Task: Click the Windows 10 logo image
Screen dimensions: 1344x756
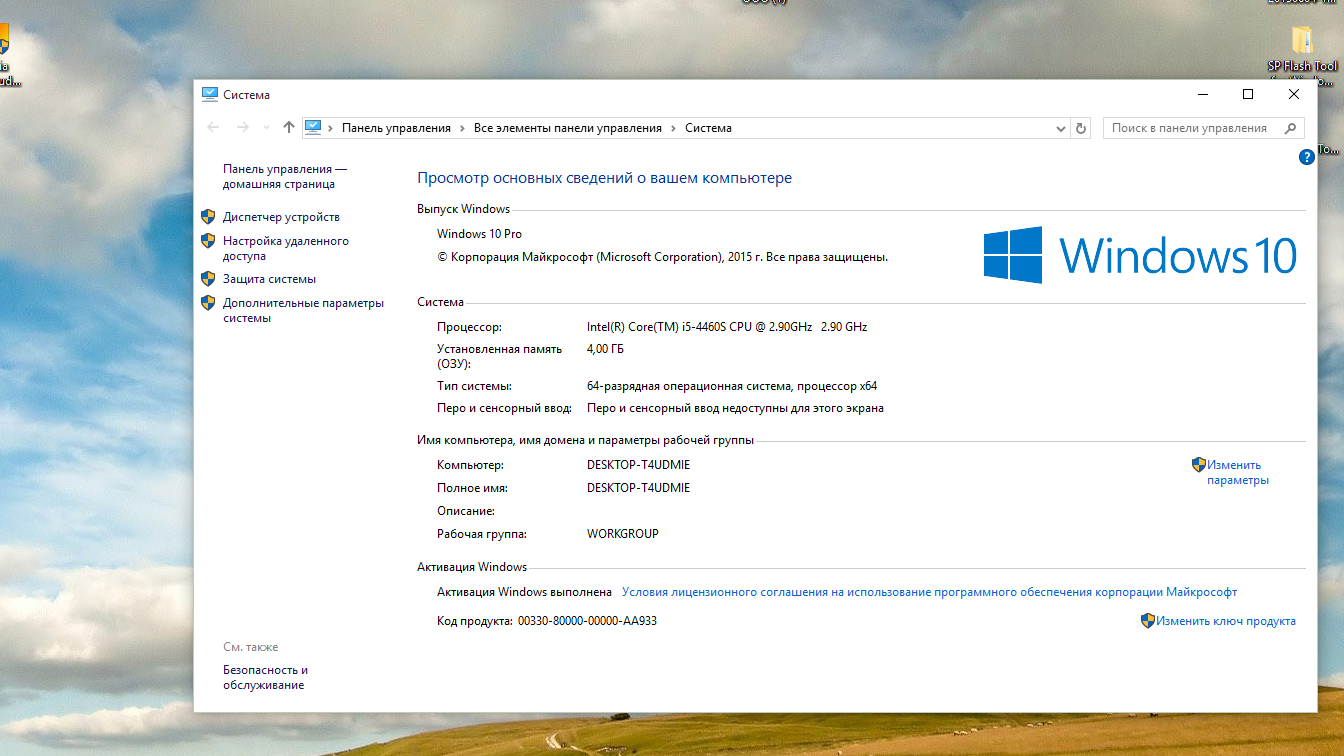Action: 1140,255
